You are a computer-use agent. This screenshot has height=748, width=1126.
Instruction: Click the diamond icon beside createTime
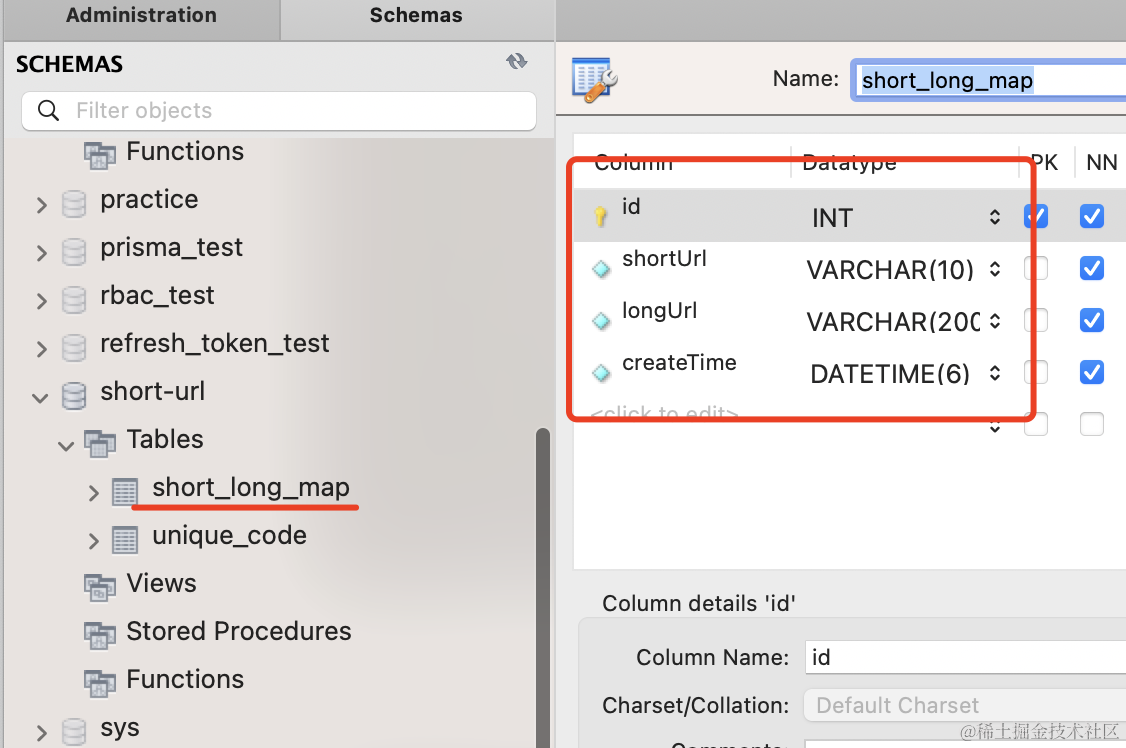[601, 373]
